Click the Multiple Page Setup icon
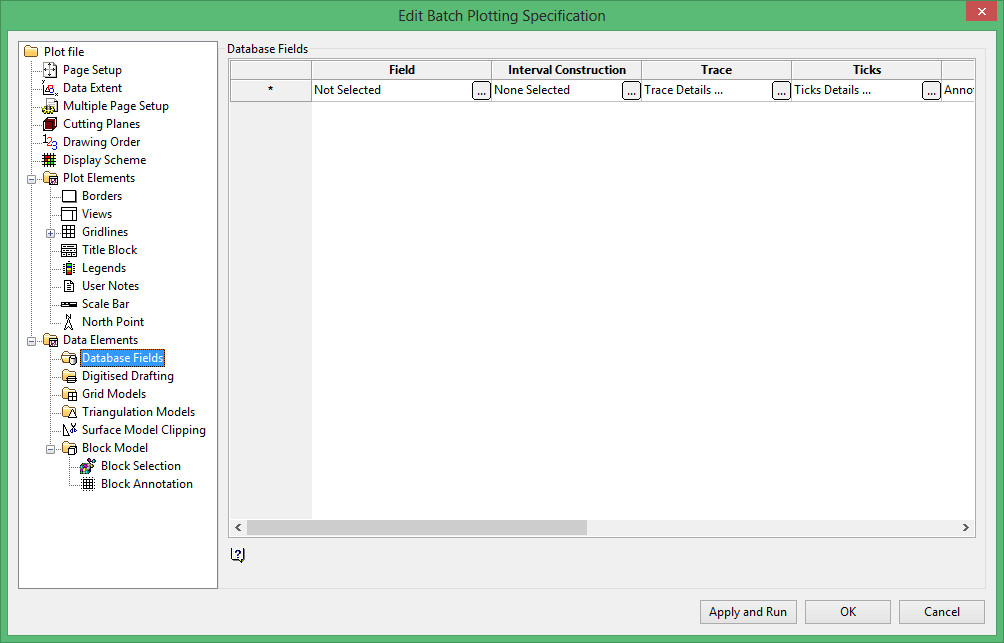The height and width of the screenshot is (643, 1004). pyautogui.click(x=50, y=106)
